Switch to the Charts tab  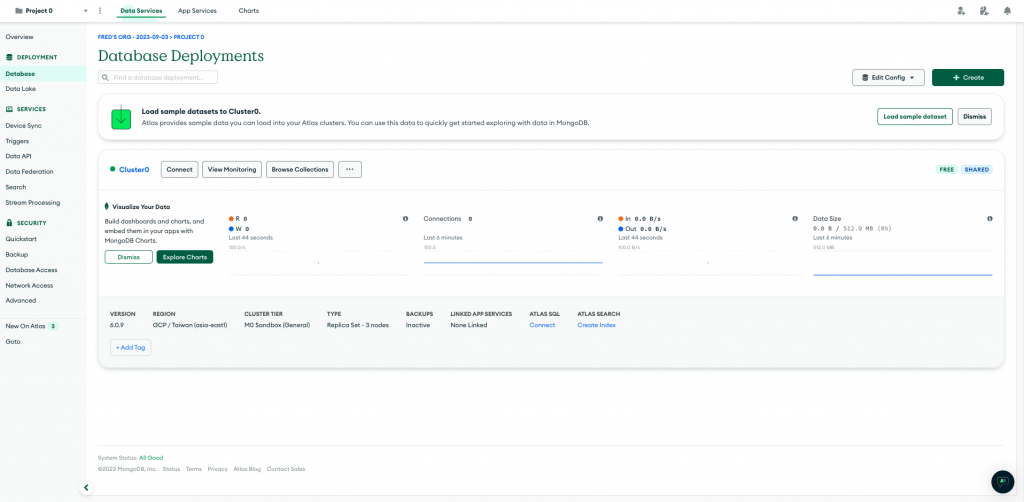coord(249,10)
